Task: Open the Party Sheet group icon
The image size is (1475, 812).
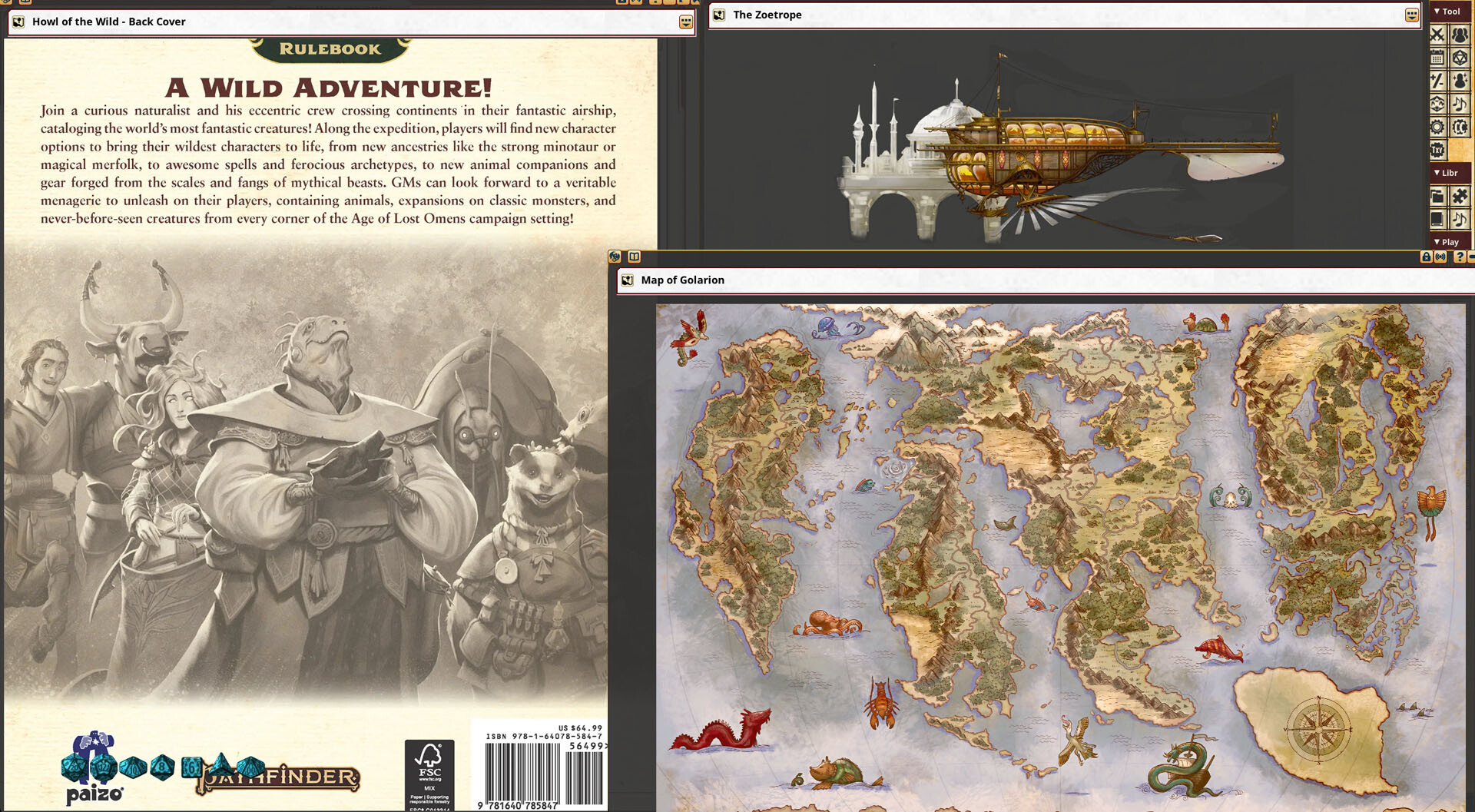Action: pos(1461,35)
